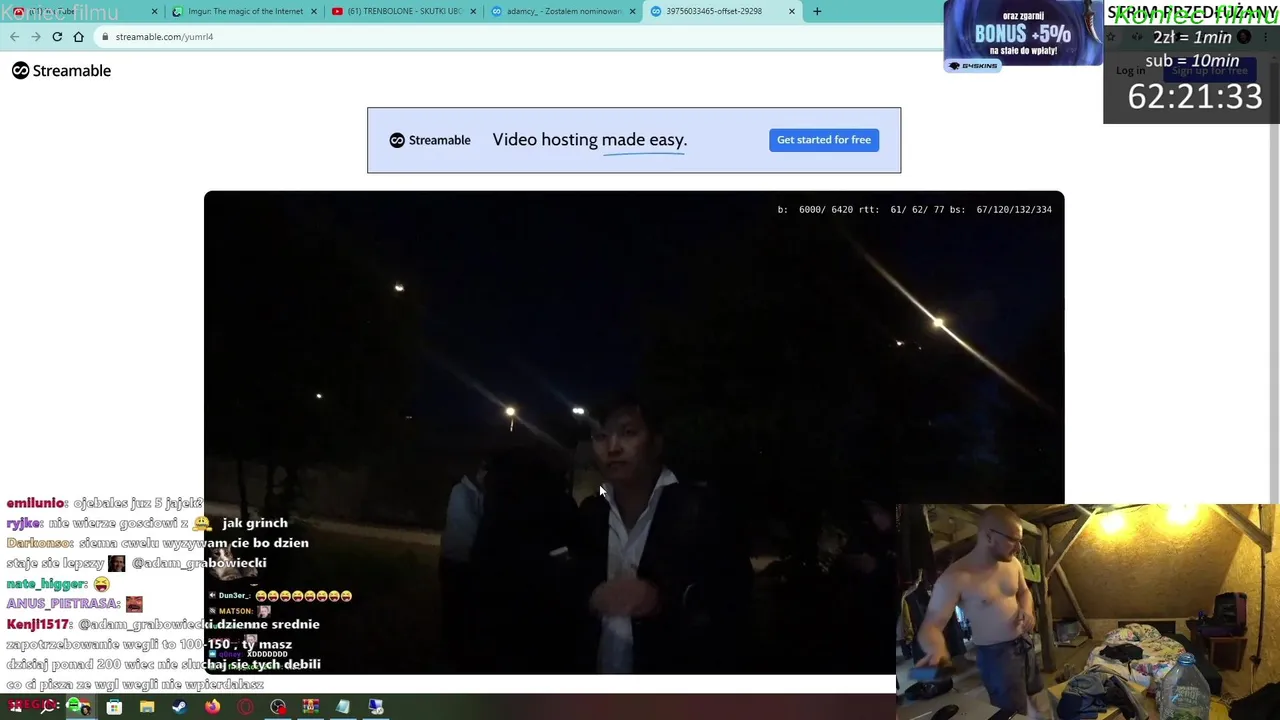Viewport: 1280px width, 720px height.
Task: Open the notepad-style app in the taskbar
Action: [343, 707]
